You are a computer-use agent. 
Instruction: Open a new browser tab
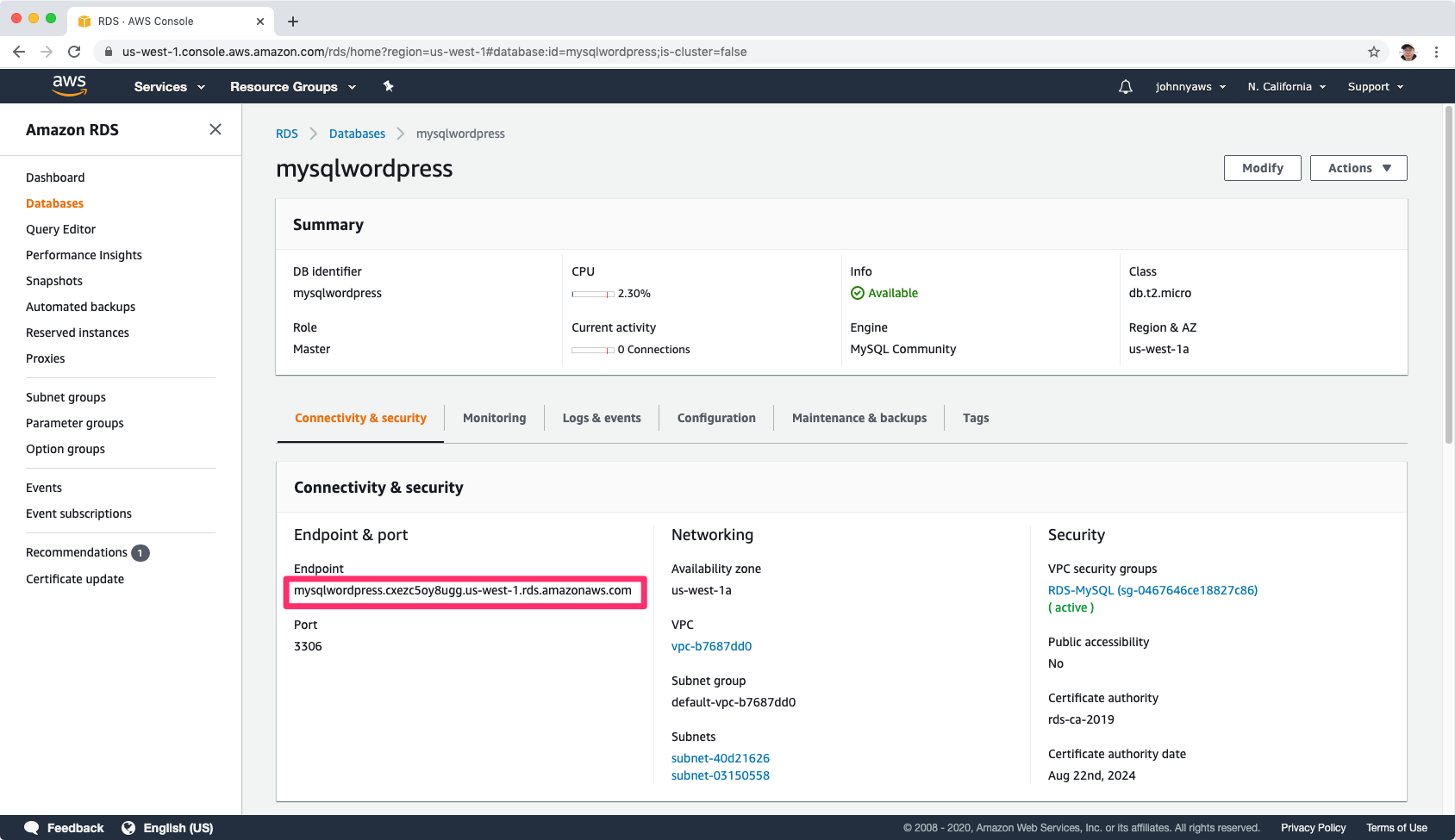coord(293,22)
